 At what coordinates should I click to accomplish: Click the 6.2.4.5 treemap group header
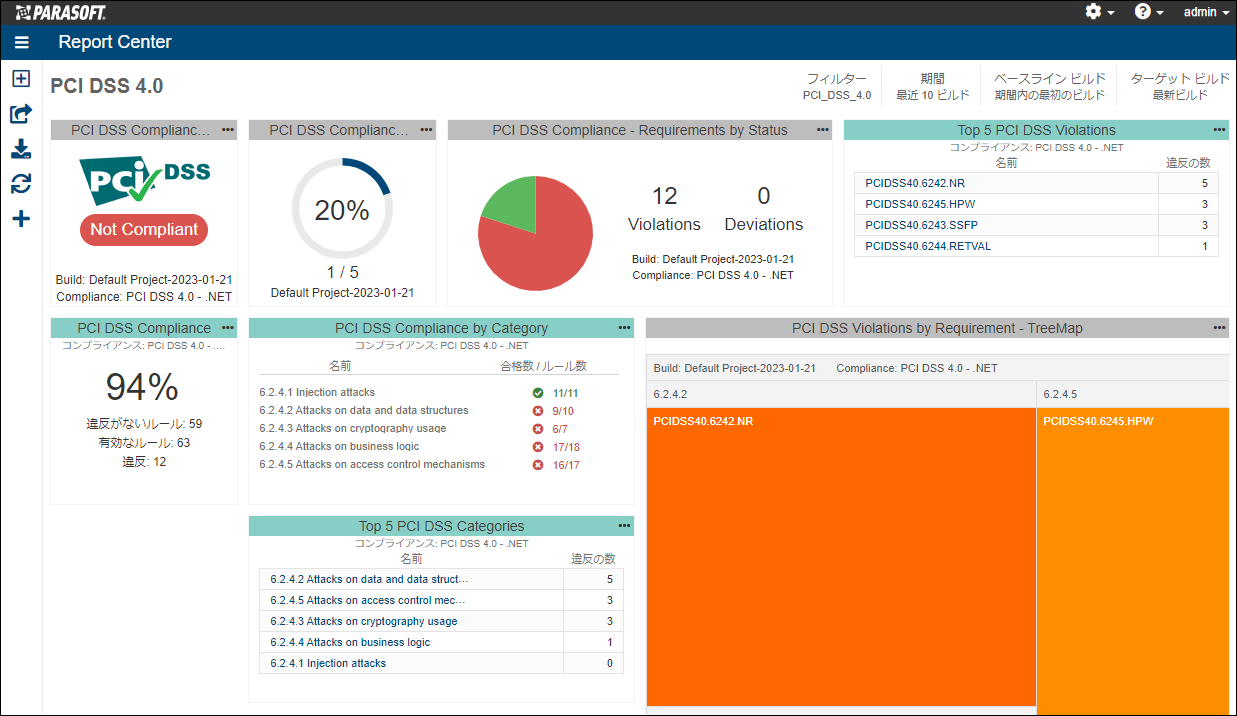pyautogui.click(x=1133, y=394)
